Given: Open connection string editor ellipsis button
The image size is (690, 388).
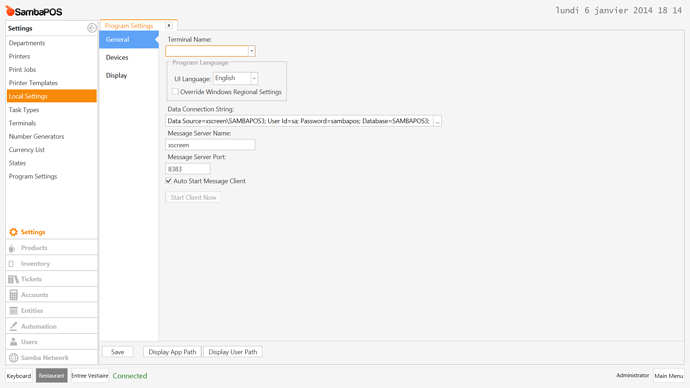Looking at the screenshot, I should click(x=437, y=121).
